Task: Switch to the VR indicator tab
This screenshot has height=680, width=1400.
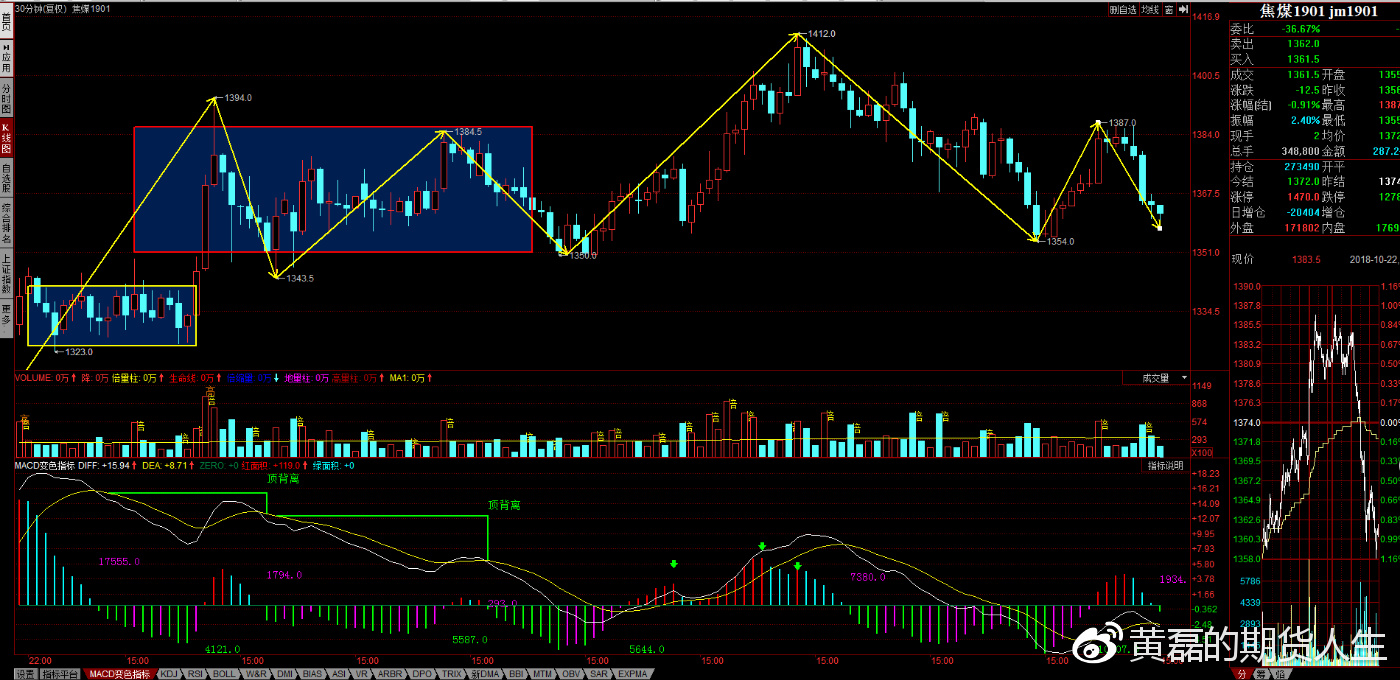Action: [362, 674]
